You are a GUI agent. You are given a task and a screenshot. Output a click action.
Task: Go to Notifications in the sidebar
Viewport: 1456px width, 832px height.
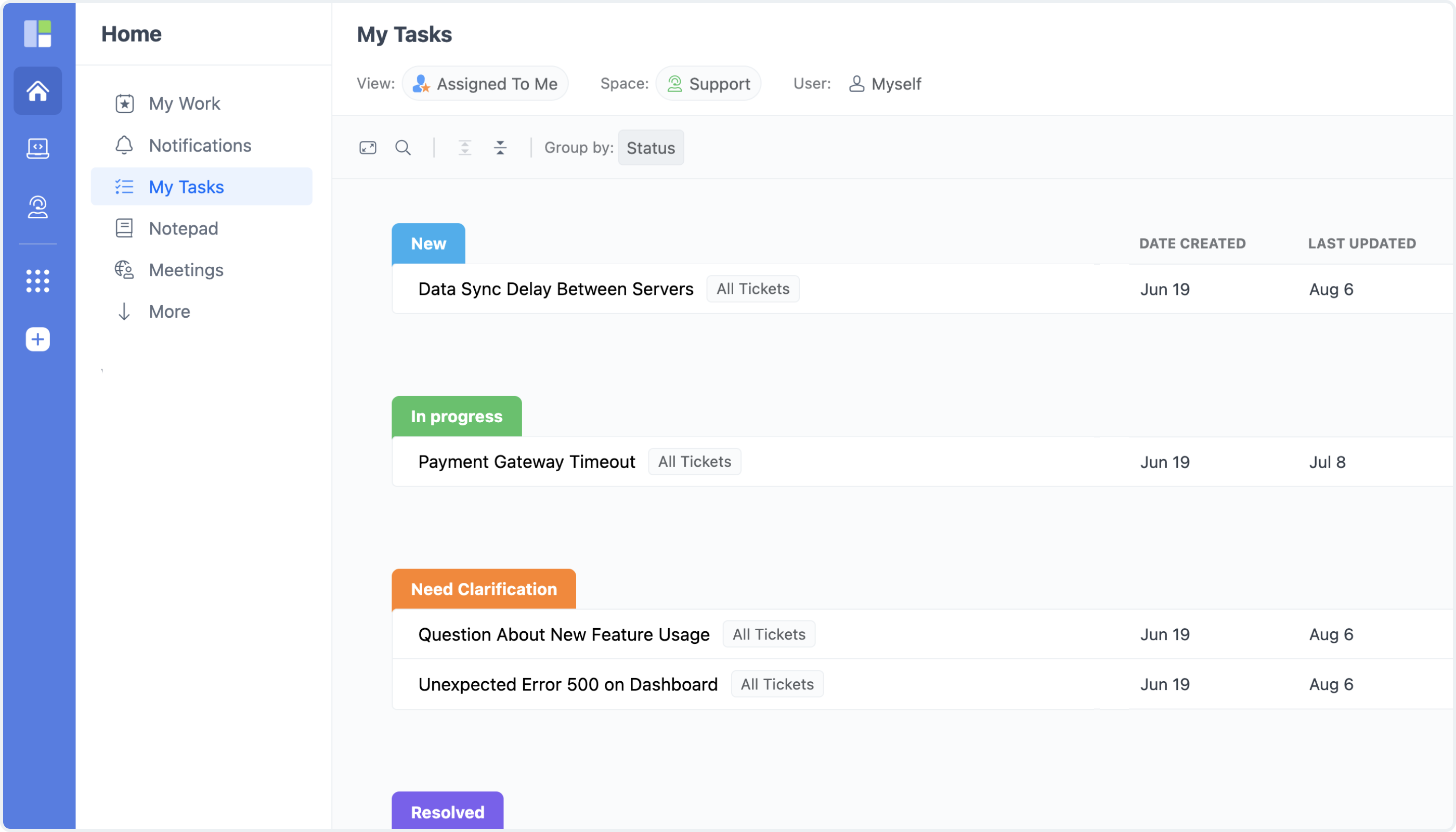(200, 146)
